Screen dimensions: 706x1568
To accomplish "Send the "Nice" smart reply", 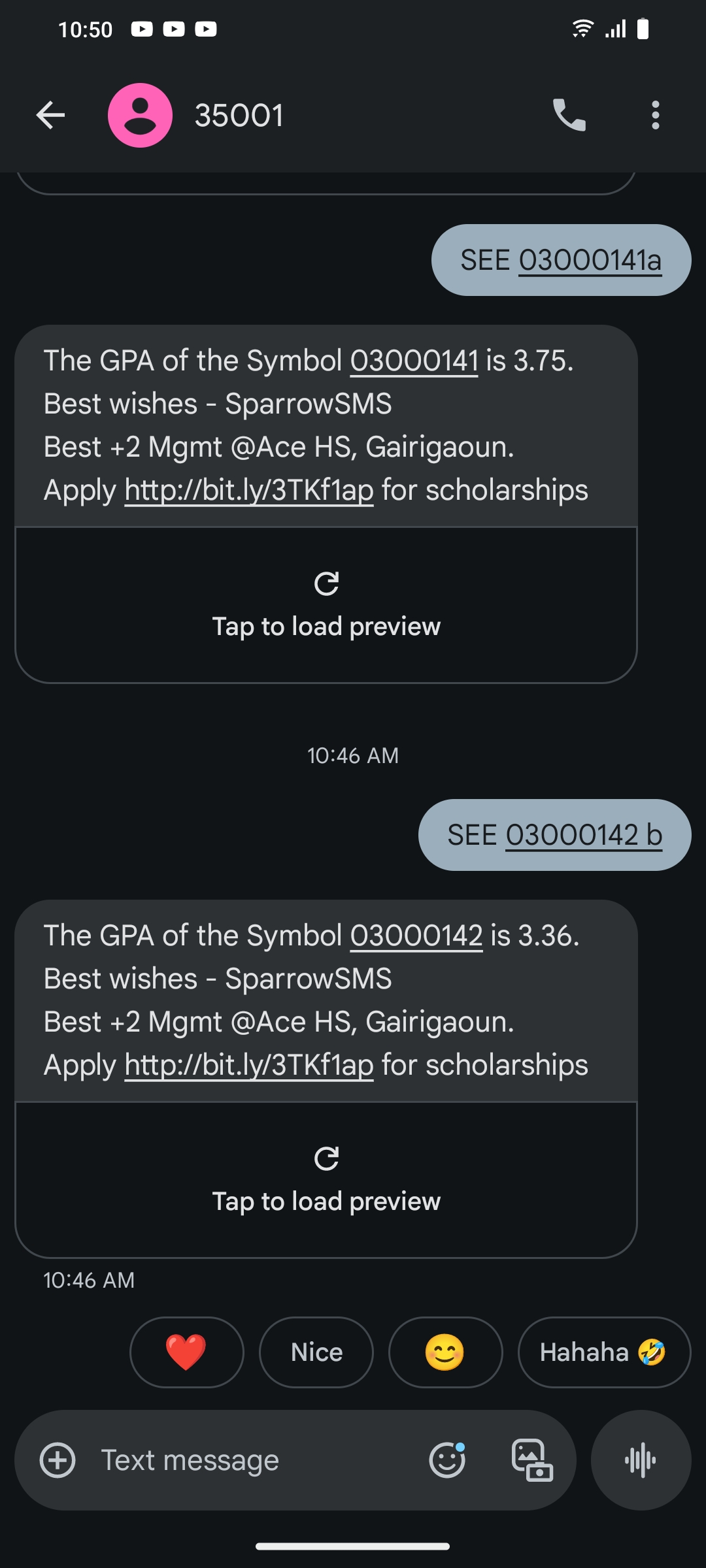I will click(x=316, y=1352).
